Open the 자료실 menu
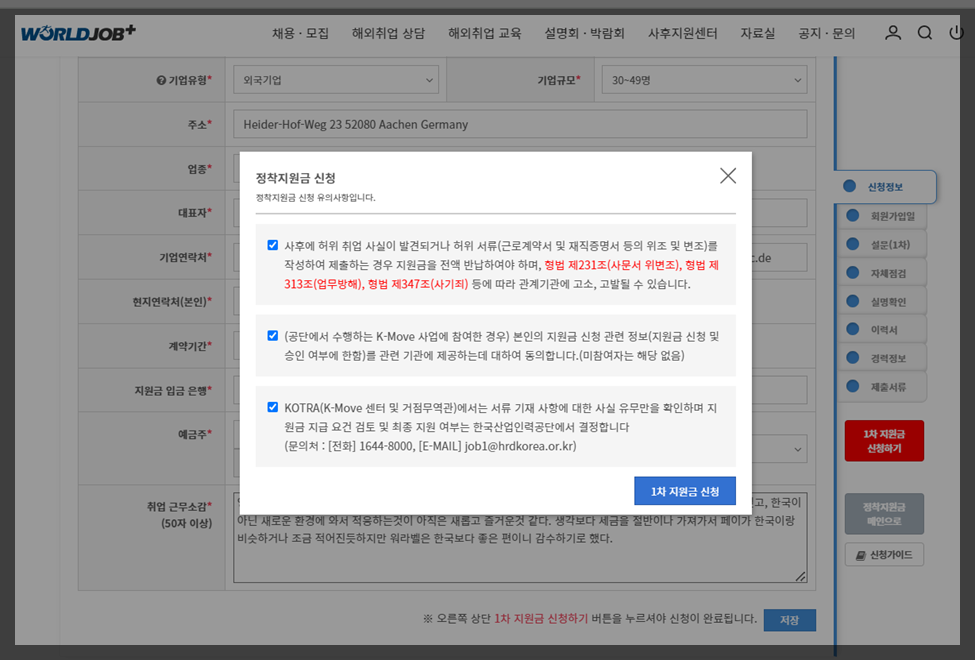 click(758, 34)
